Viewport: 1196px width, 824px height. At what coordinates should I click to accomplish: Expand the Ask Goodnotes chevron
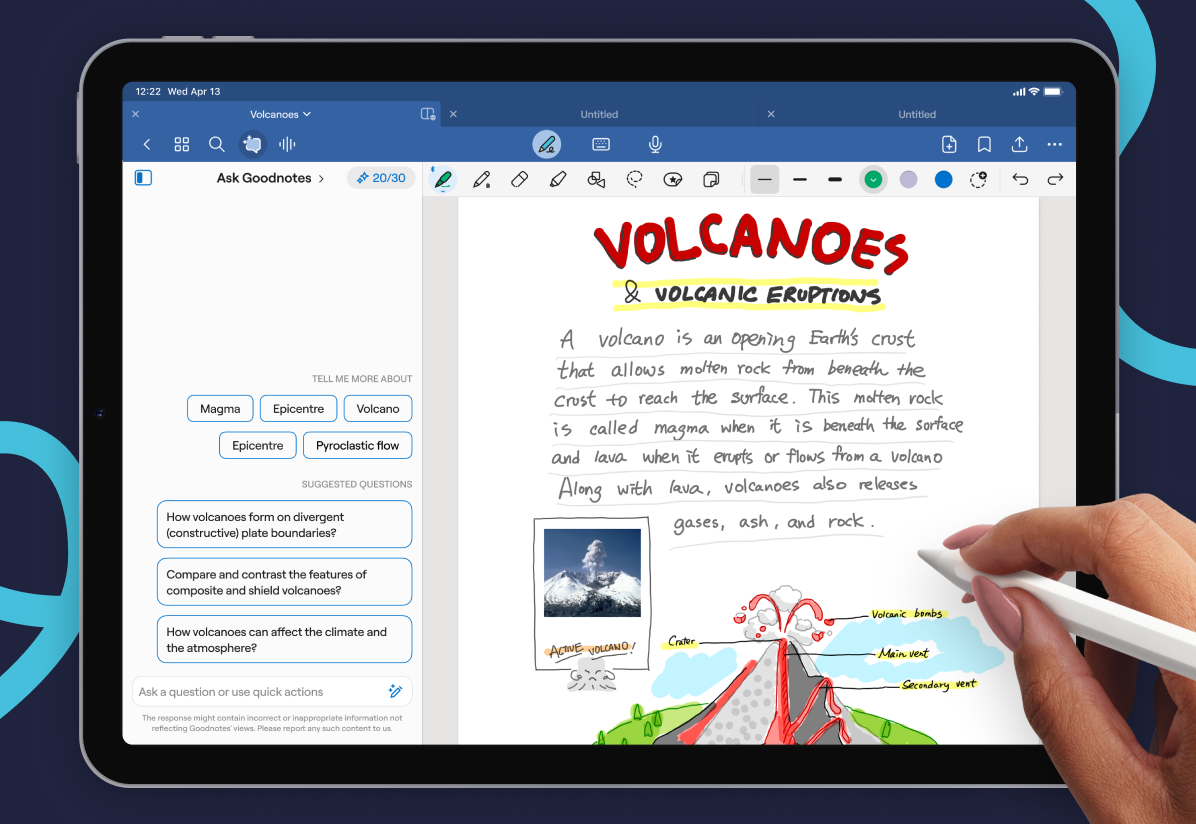321,178
